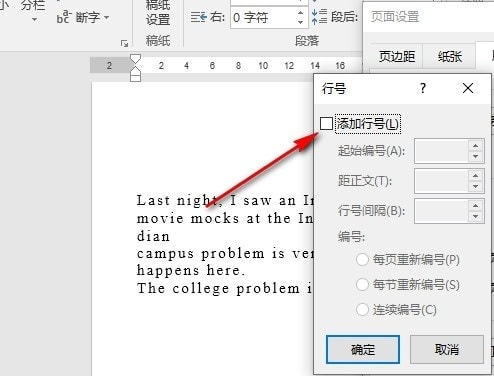Switch to 纸张 tab in 页面设置
This screenshot has height=376, width=494.
click(x=450, y=56)
